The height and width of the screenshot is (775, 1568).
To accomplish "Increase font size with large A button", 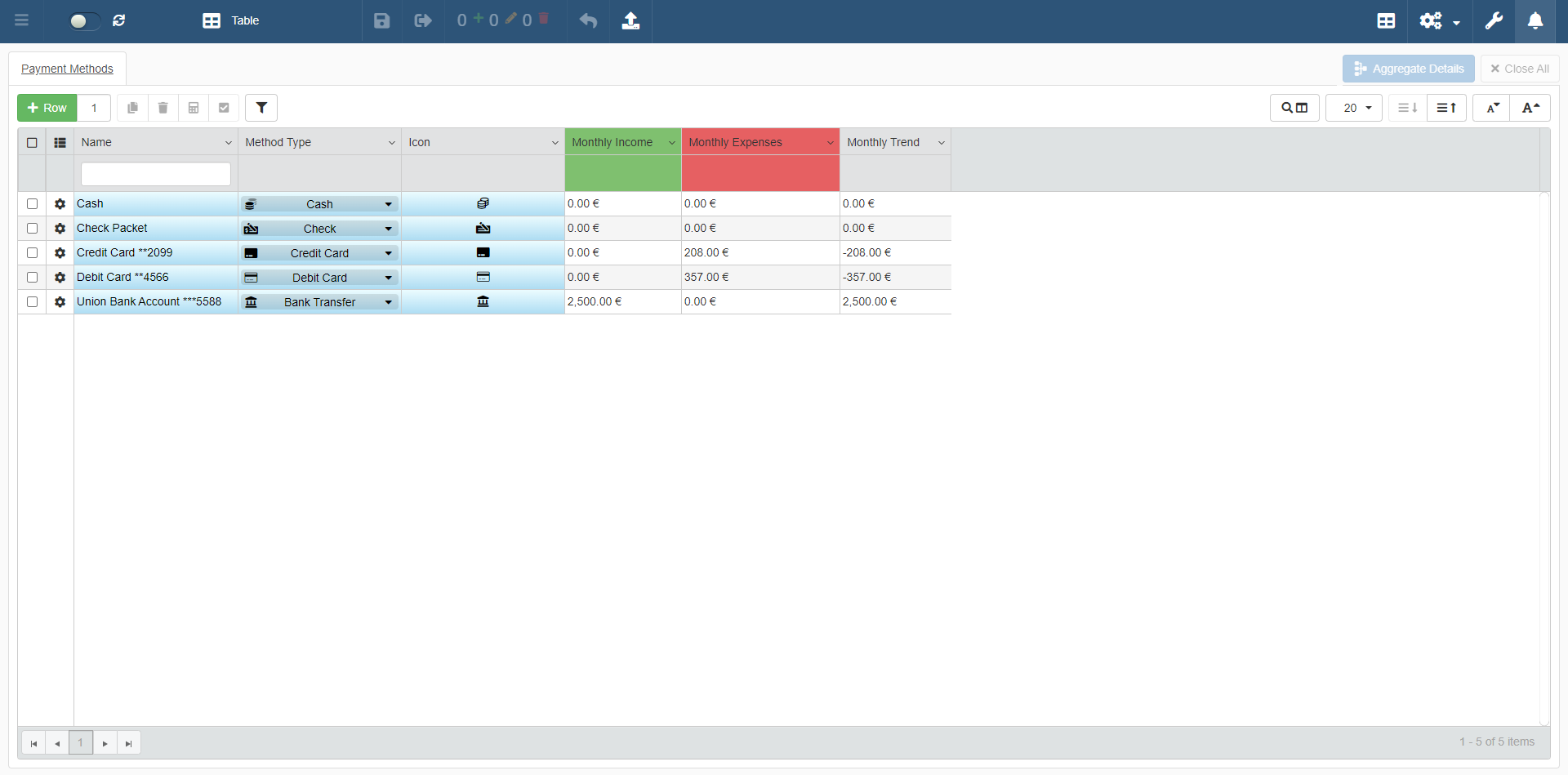I will (1530, 108).
